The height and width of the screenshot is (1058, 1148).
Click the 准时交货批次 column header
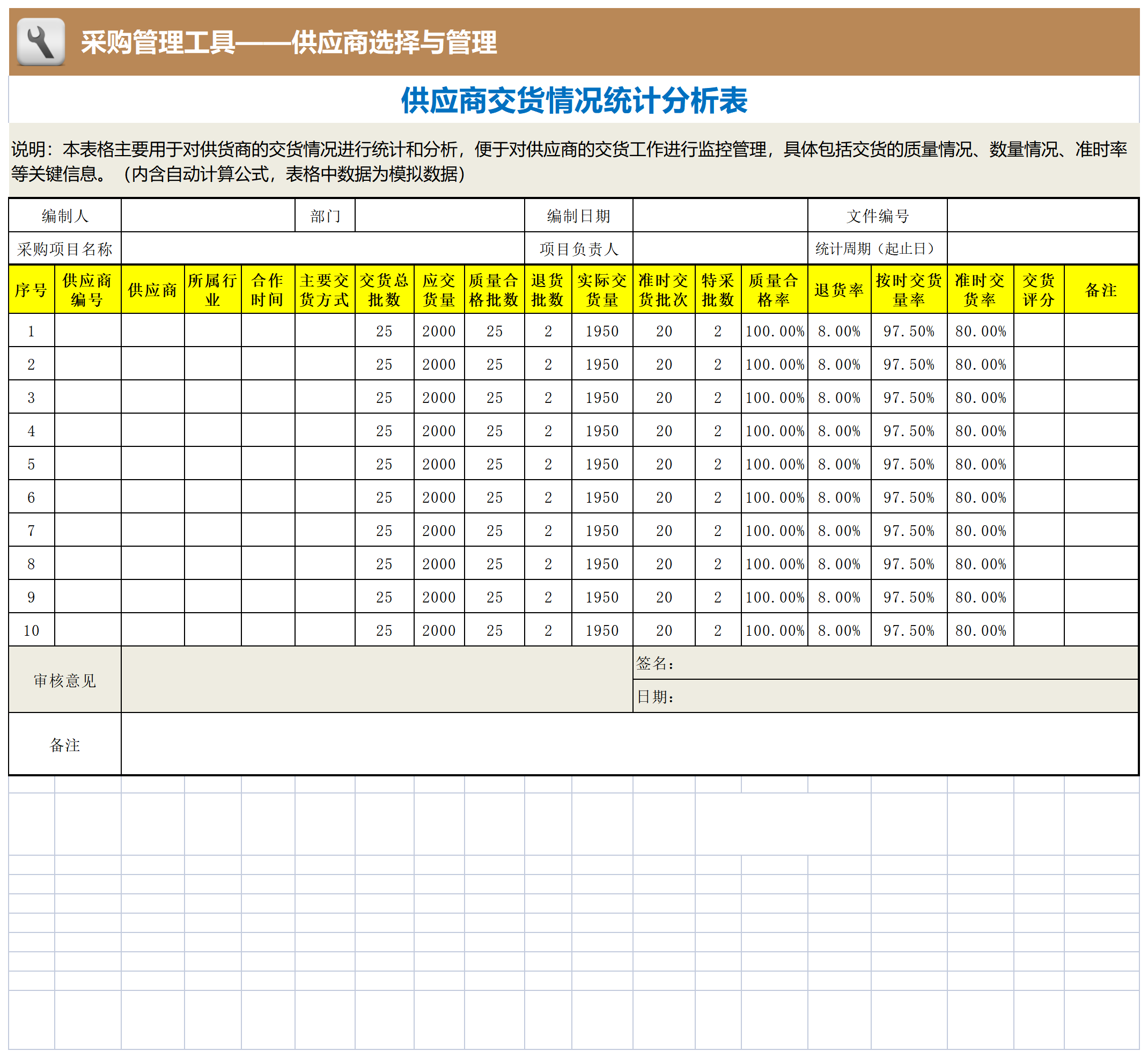coord(664,290)
